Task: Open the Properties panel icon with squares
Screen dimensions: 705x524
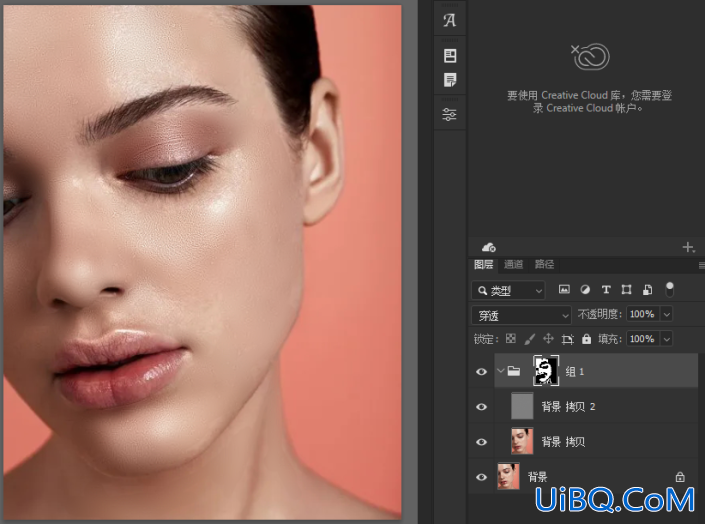Action: (x=450, y=56)
